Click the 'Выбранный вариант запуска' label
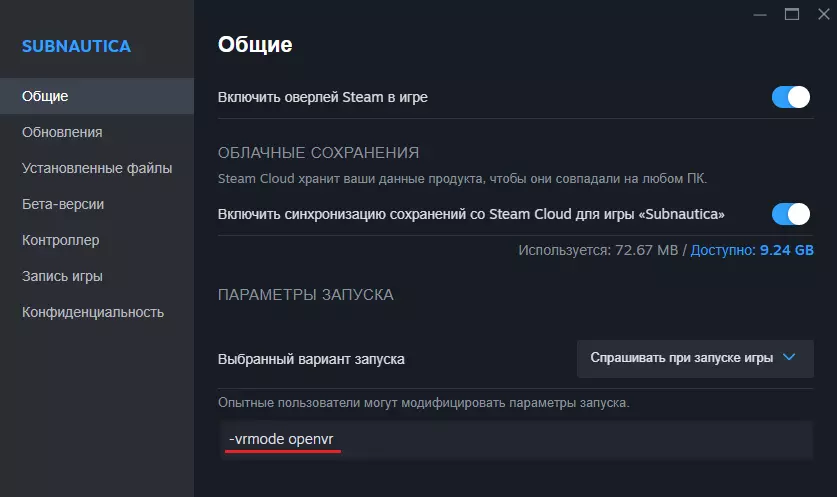 [312, 358]
